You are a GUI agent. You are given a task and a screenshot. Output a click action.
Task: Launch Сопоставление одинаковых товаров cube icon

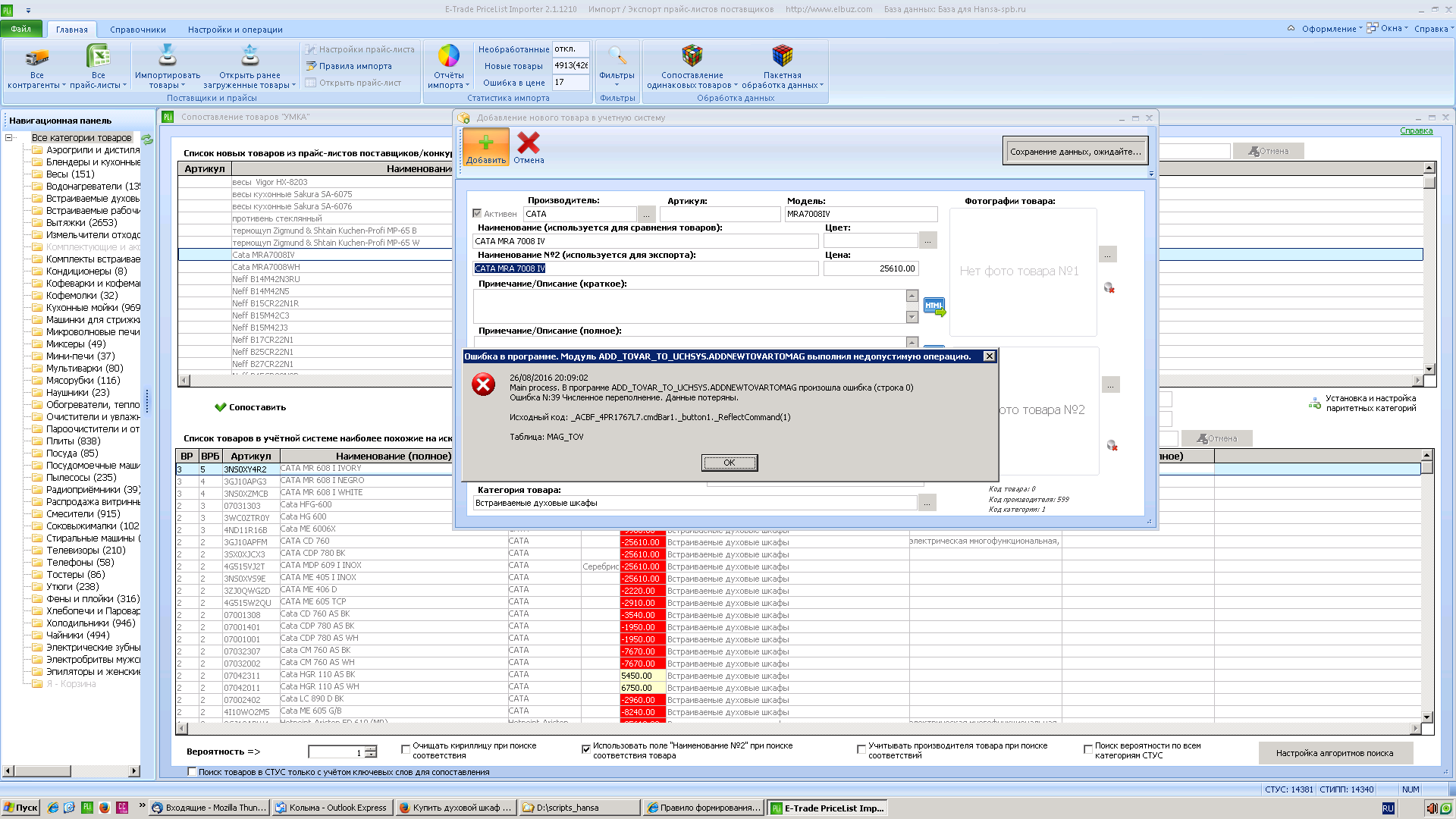coord(692,56)
